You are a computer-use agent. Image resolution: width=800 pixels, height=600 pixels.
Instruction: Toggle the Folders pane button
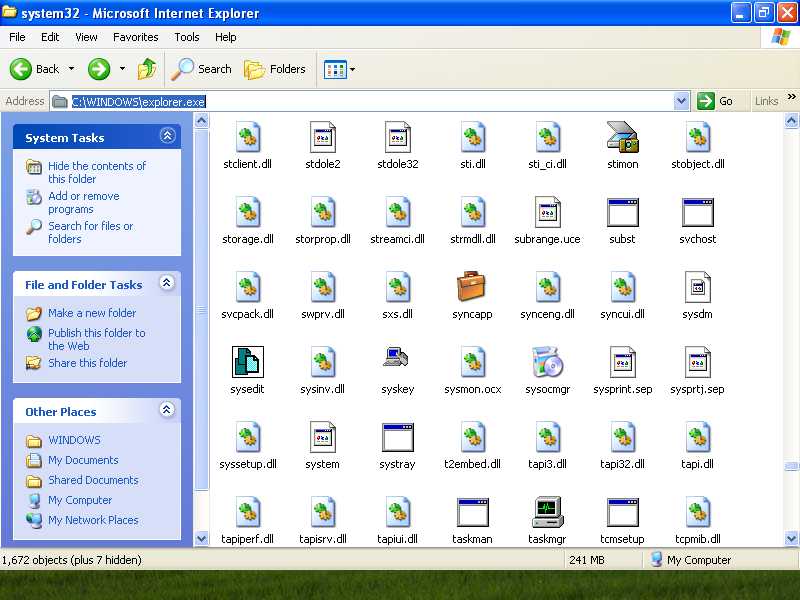[275, 69]
